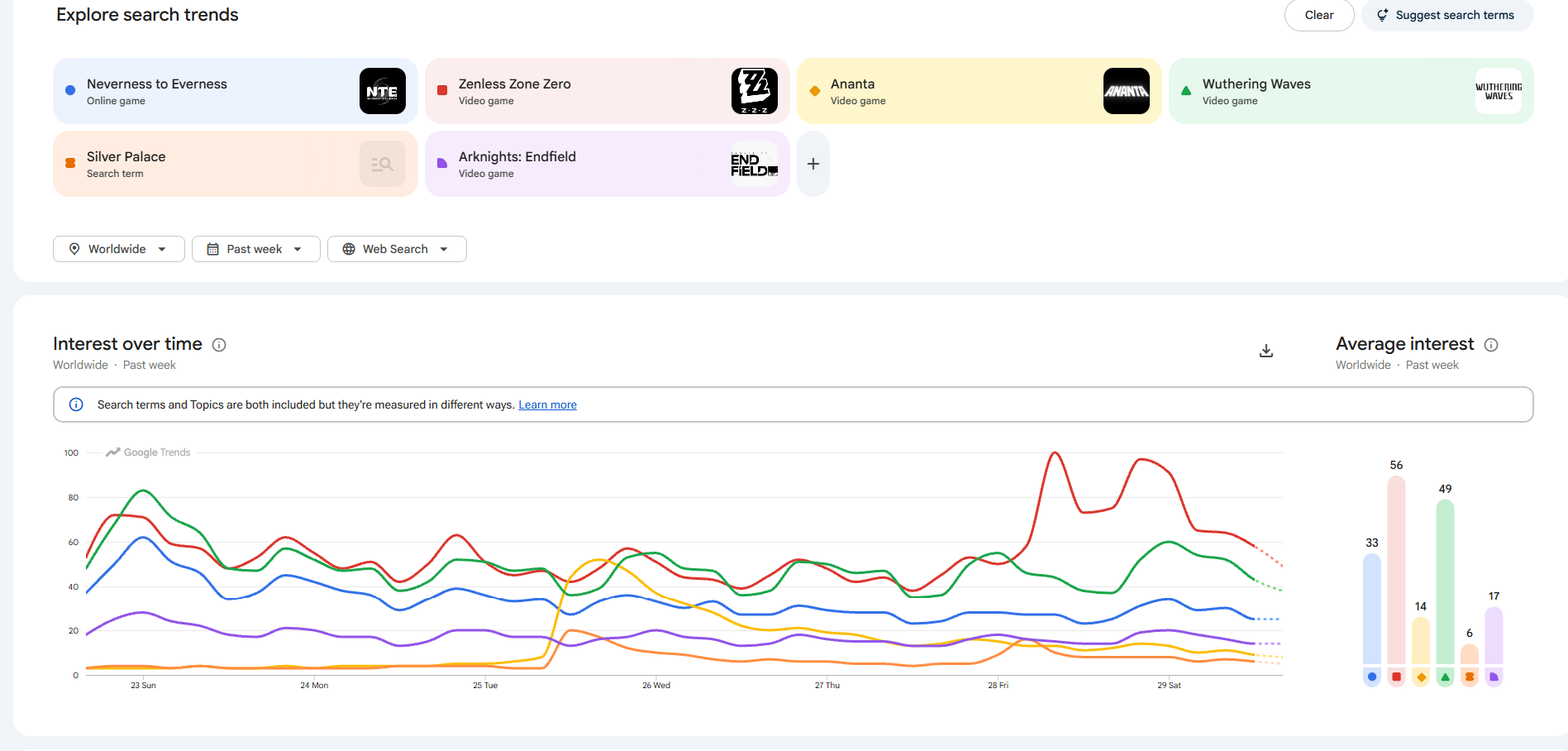Click the "29 Sat" axis label
The width and height of the screenshot is (1568, 751).
(x=1169, y=685)
